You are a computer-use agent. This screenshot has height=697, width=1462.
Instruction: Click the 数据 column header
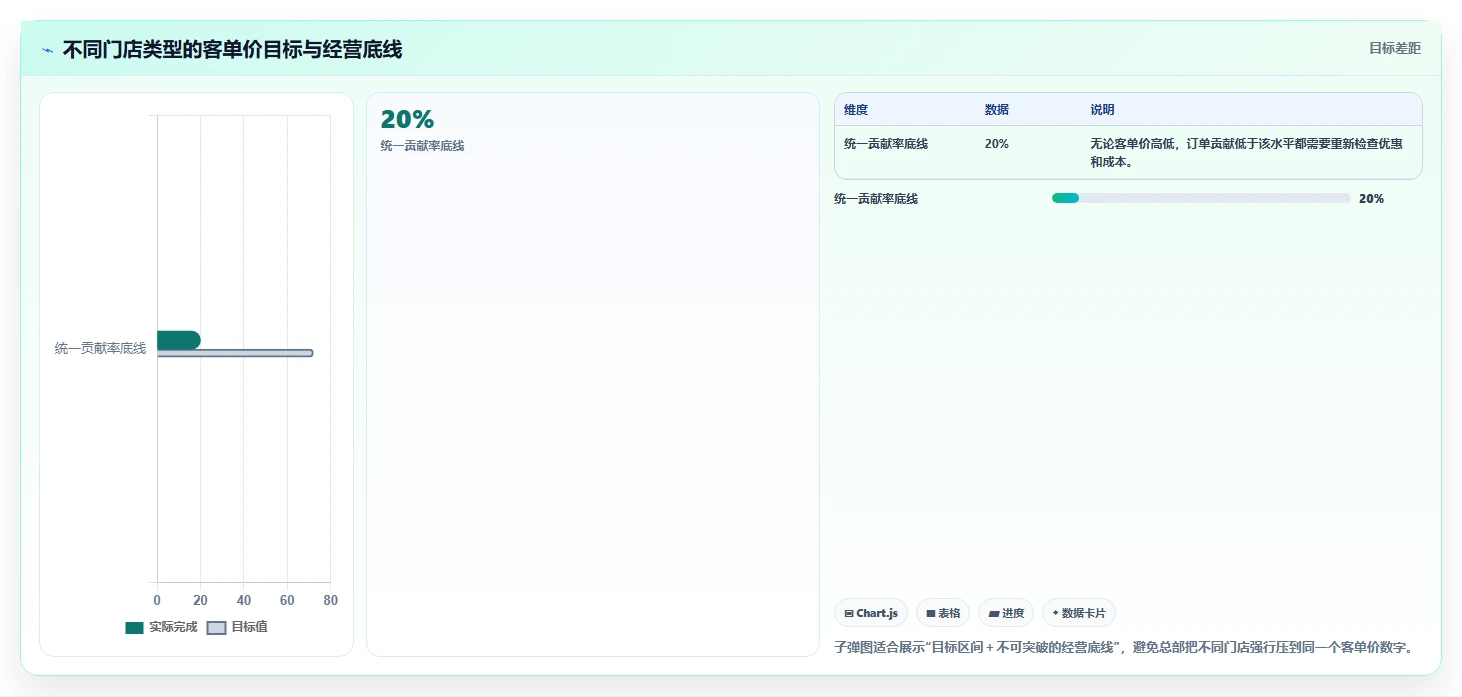click(997, 110)
